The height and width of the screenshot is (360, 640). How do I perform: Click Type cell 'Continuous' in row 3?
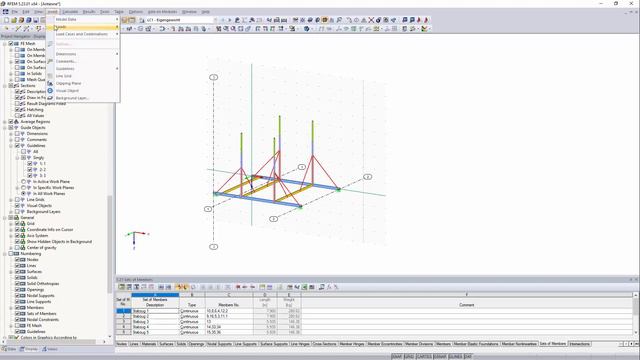coord(192,322)
